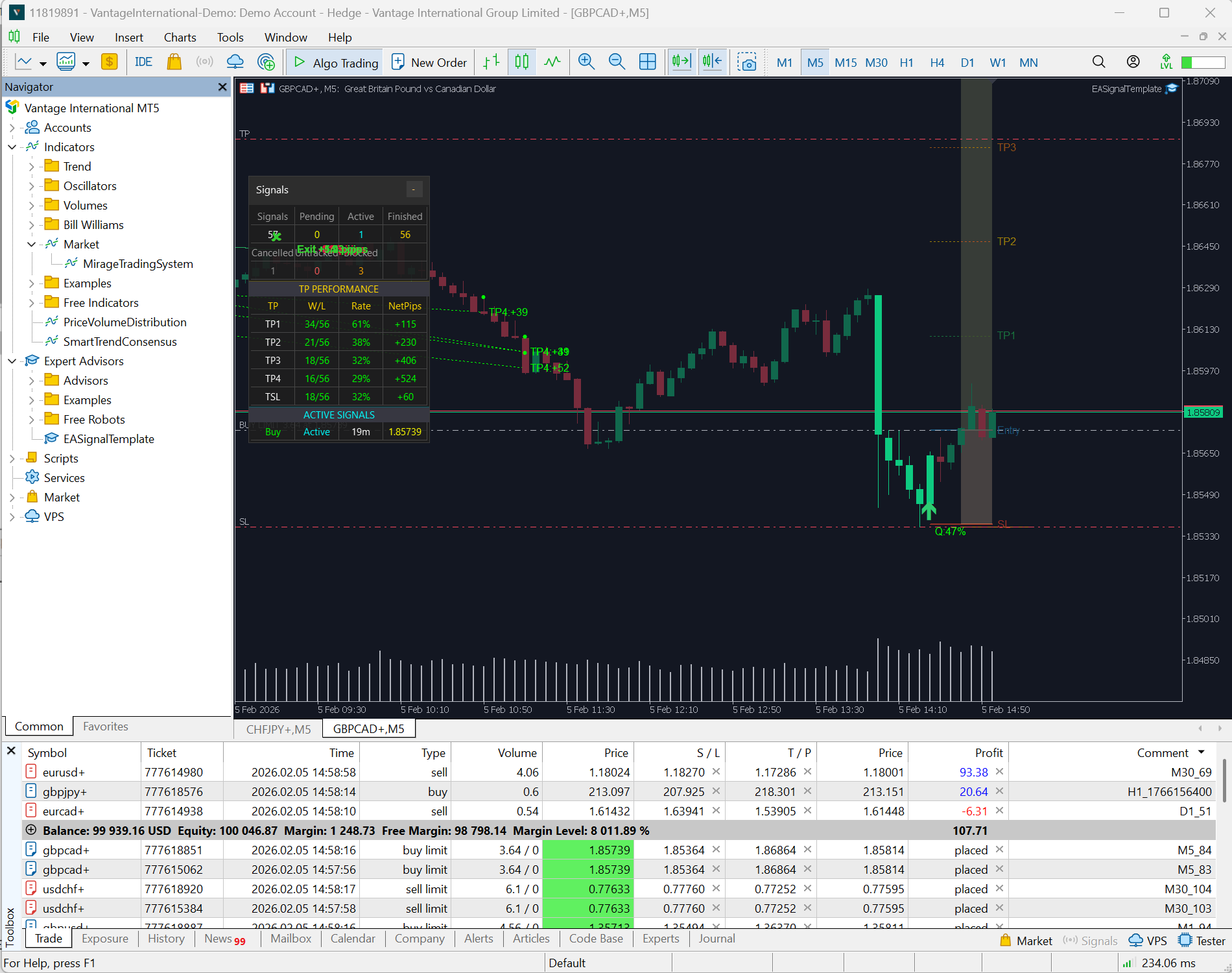Open the Charts menu
Screen dimensions: 1232x973
point(180,37)
